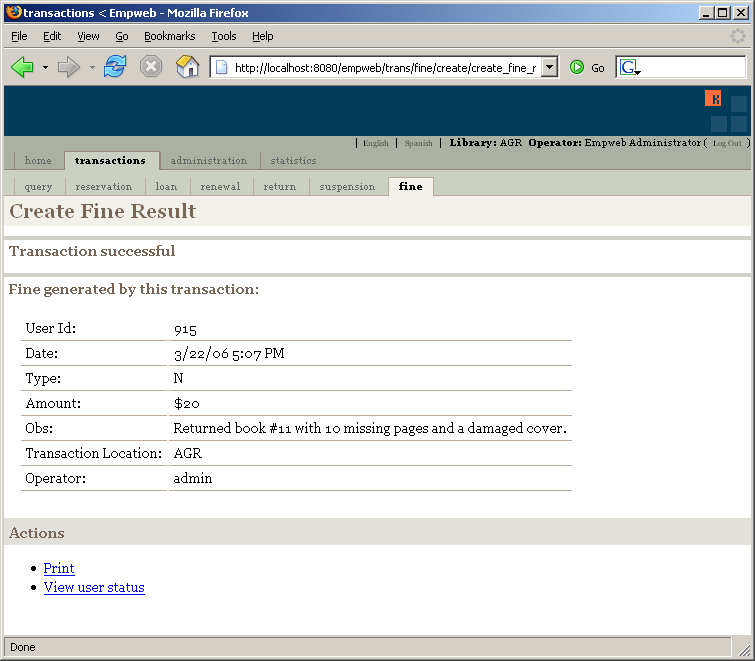Viewport: 755px width, 661px height.
Task: Open the renewal sub-tab
Action: [220, 186]
